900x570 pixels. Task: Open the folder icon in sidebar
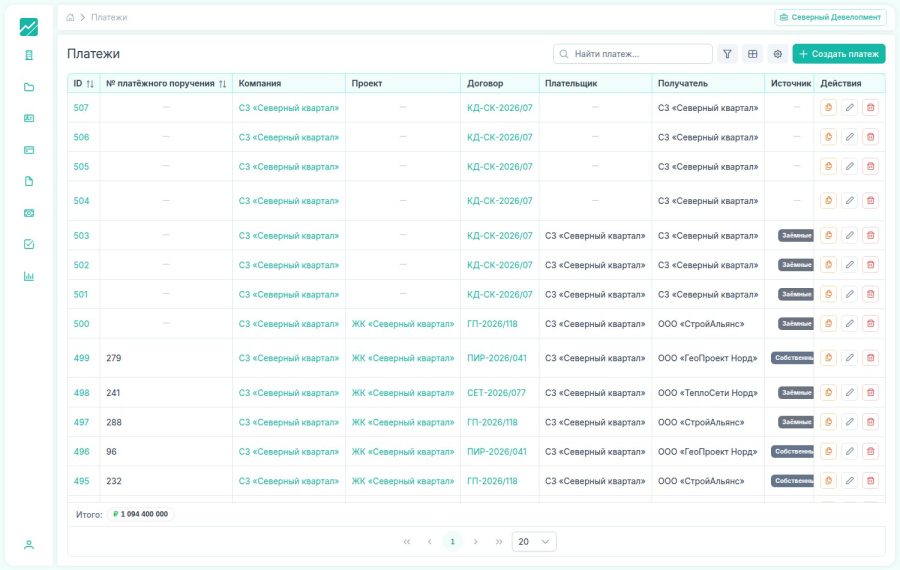pyautogui.click(x=29, y=87)
